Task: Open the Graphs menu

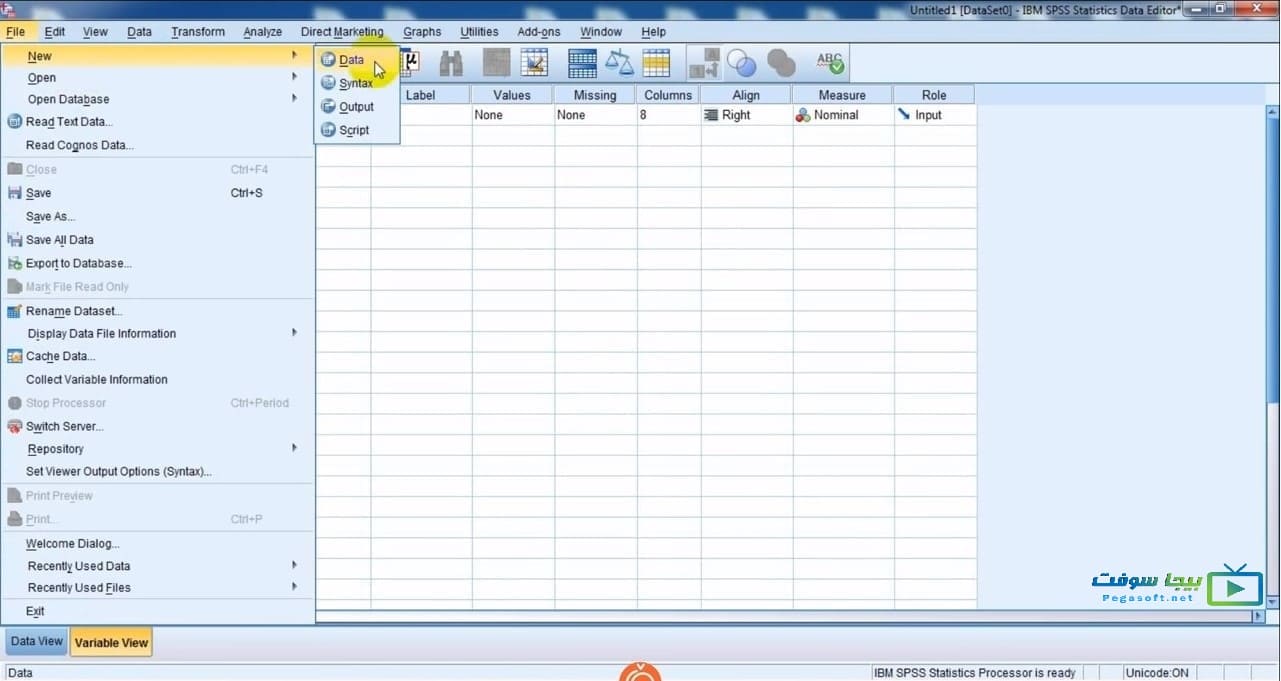Action: point(422,32)
